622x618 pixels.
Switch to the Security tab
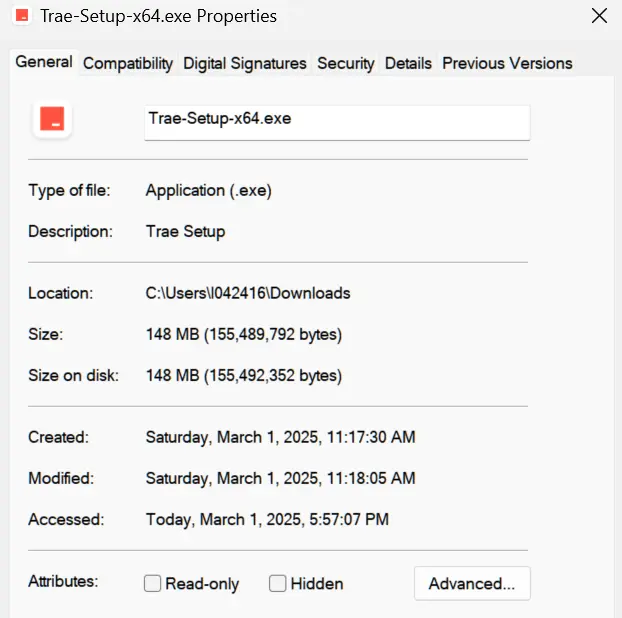(x=346, y=63)
